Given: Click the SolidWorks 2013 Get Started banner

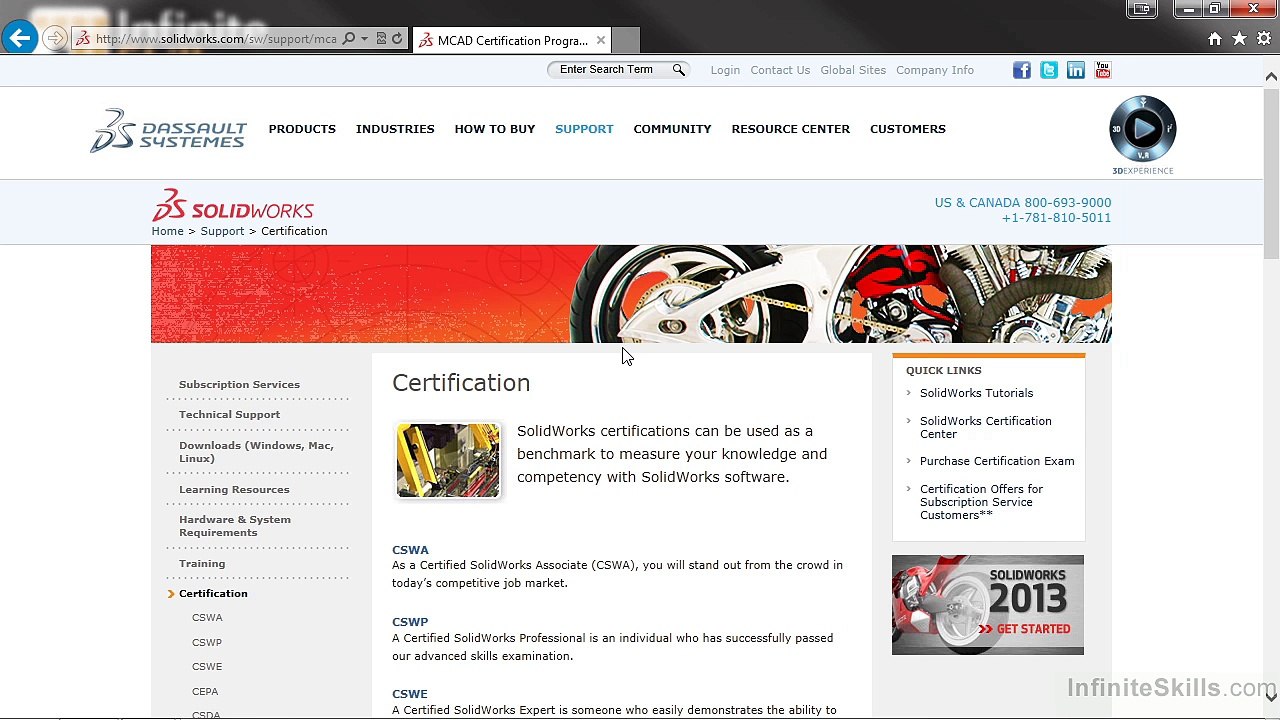Looking at the screenshot, I should [988, 605].
